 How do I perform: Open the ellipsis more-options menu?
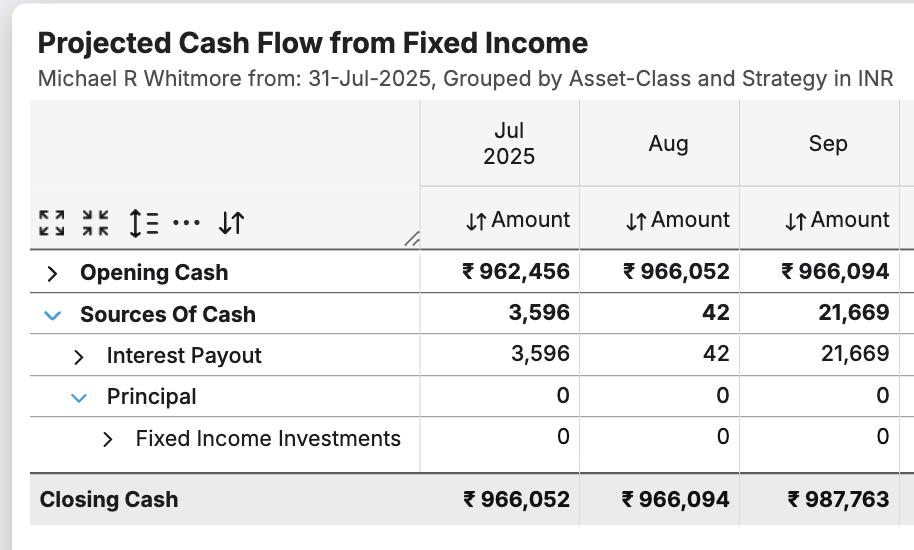point(186,223)
